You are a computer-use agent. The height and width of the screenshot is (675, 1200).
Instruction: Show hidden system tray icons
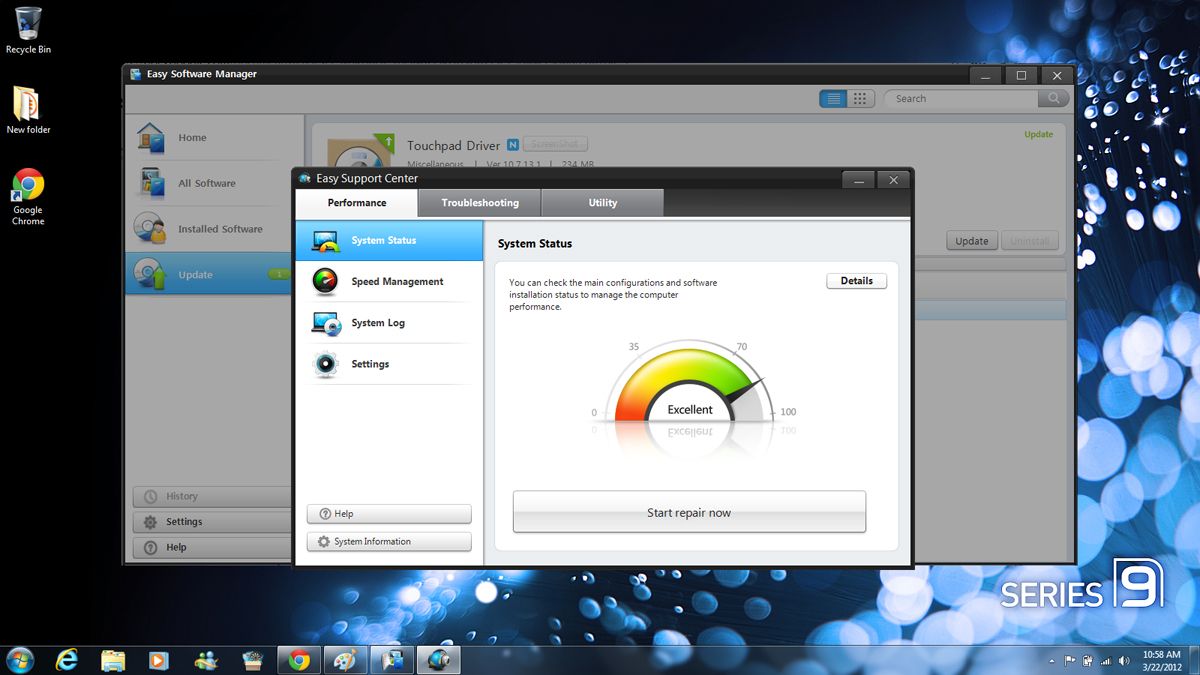1052,661
